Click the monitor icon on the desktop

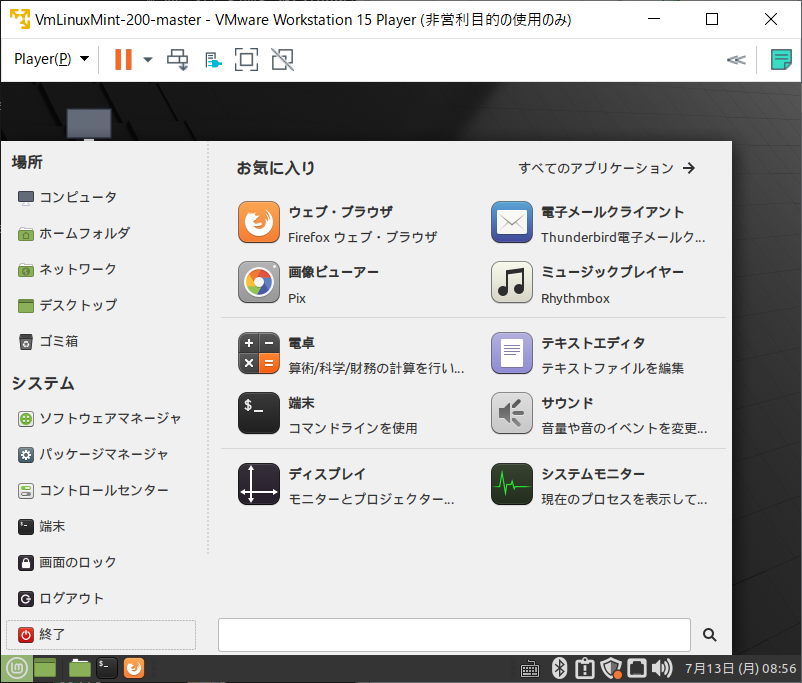point(89,124)
